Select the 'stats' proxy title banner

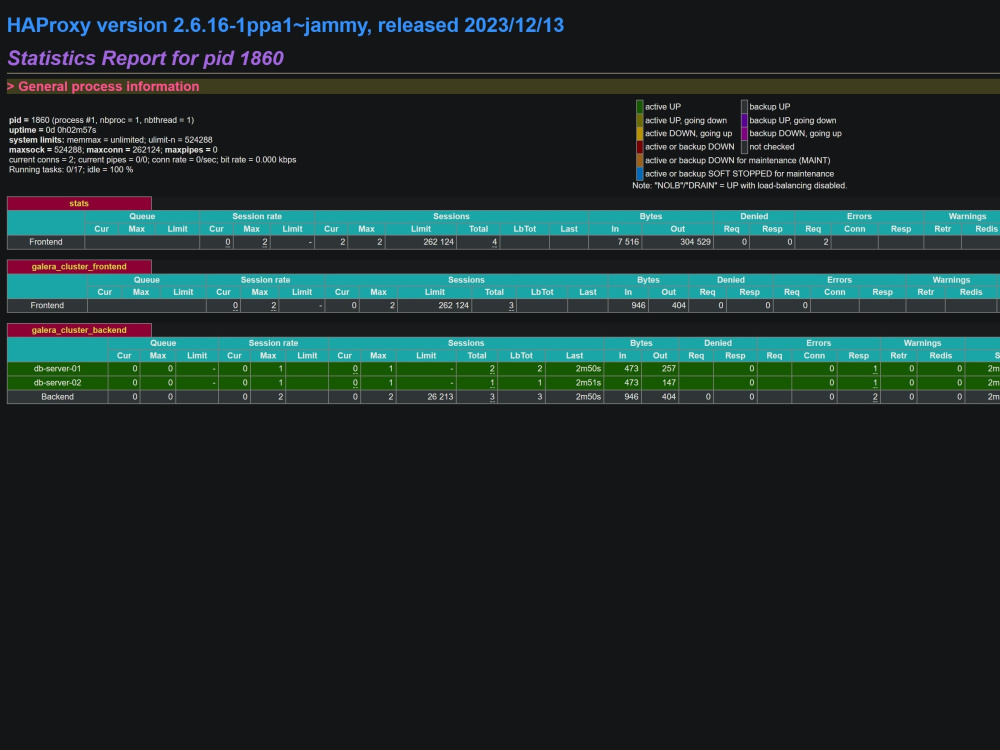click(79, 203)
